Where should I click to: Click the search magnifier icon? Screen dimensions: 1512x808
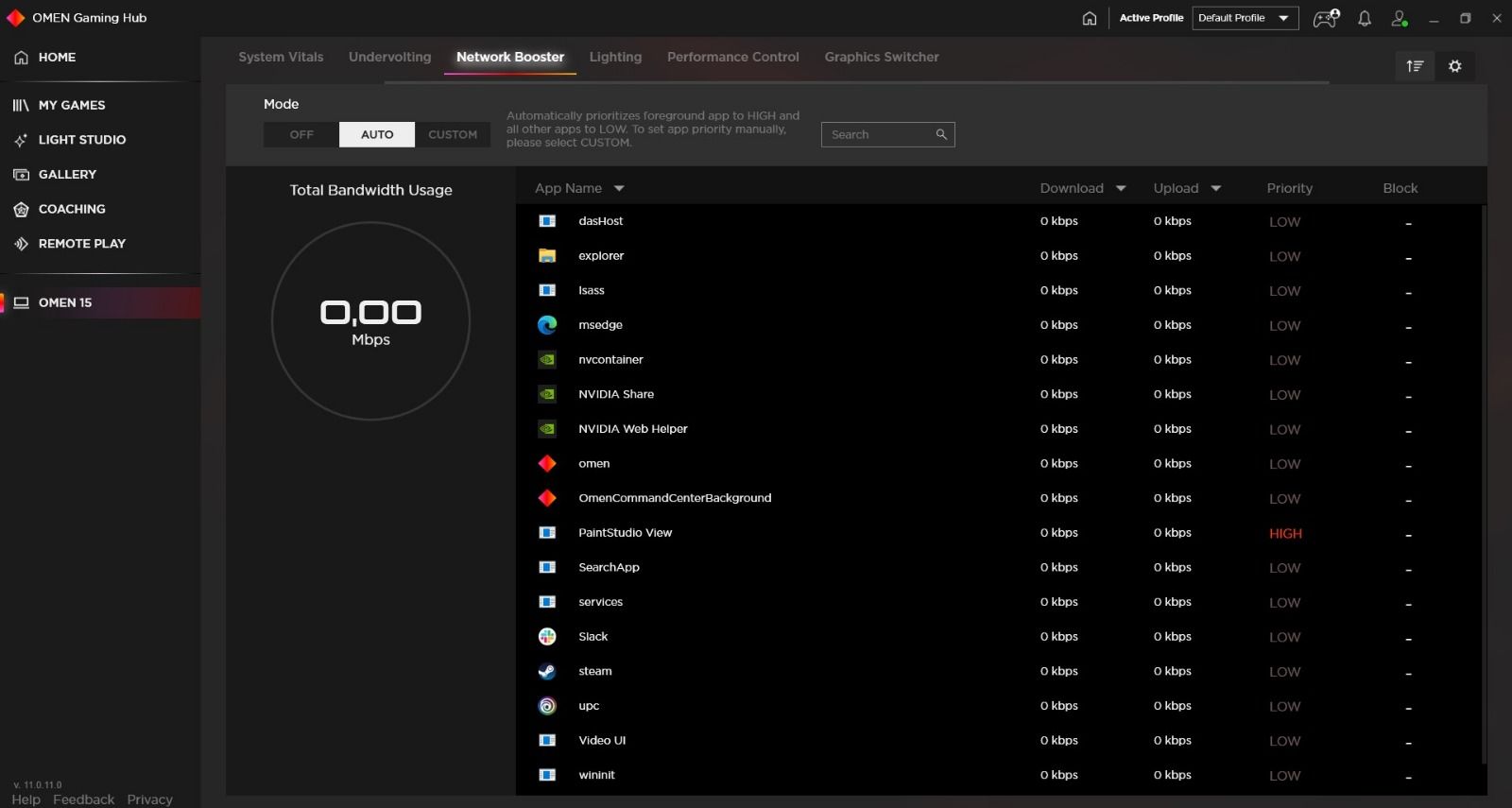click(941, 134)
